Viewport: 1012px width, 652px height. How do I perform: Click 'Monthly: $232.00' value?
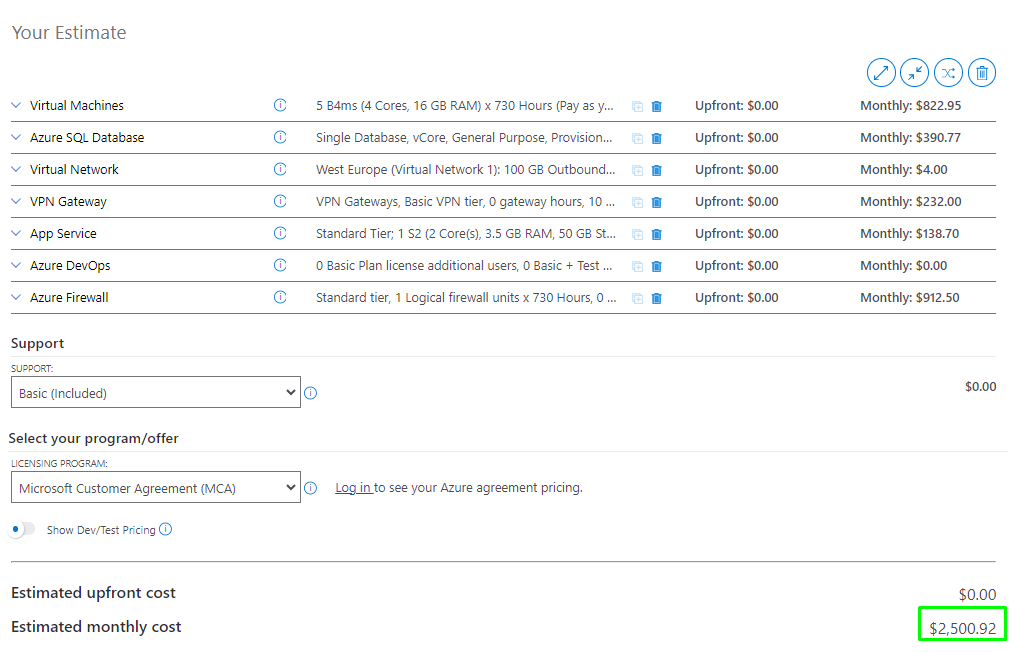click(910, 201)
